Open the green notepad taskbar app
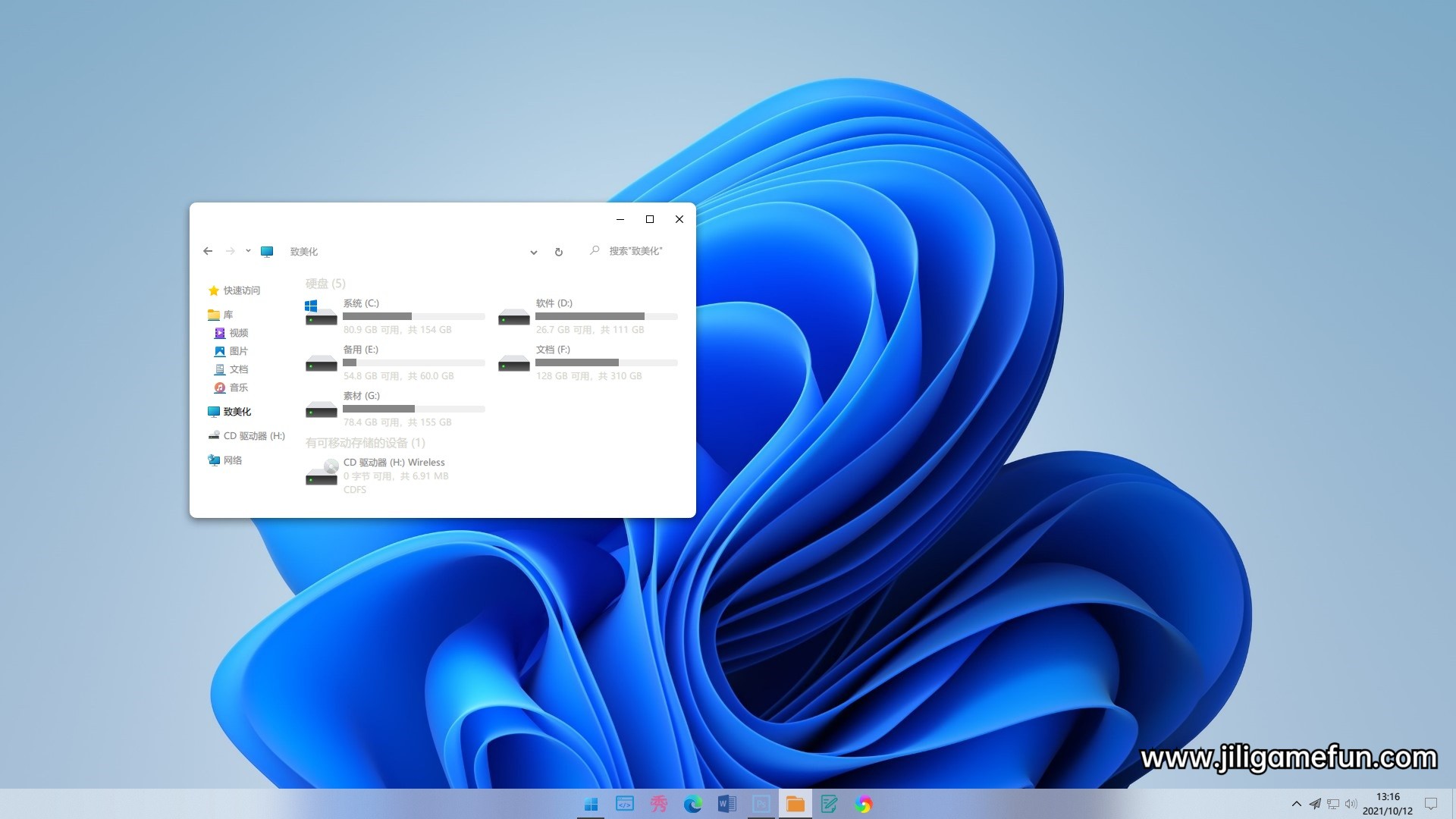1456x819 pixels. pos(830,804)
